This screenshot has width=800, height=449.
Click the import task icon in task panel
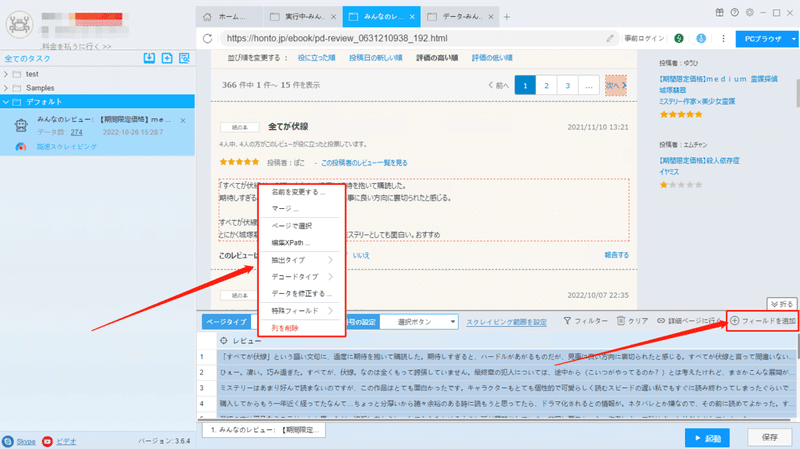[x=149, y=58]
